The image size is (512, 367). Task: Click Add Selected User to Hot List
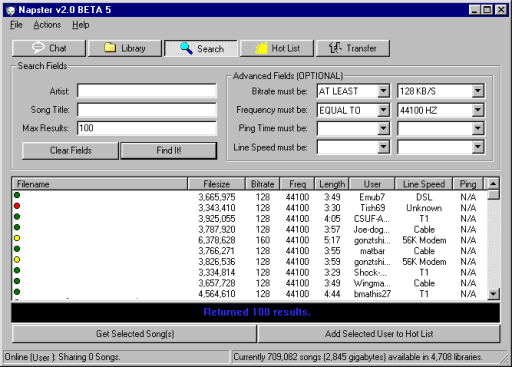pyautogui.click(x=379, y=334)
